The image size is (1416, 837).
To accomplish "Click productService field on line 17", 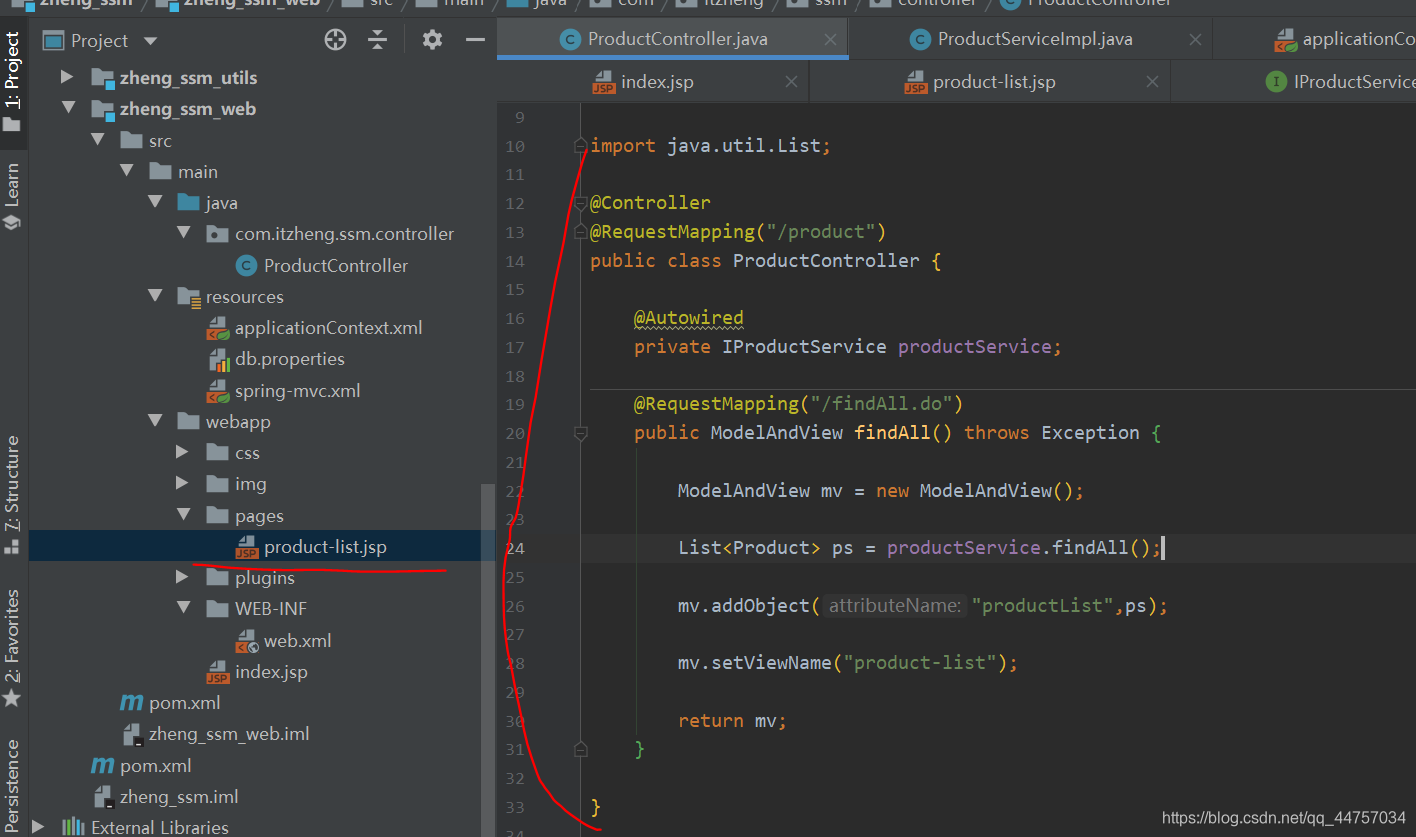I will [975, 346].
